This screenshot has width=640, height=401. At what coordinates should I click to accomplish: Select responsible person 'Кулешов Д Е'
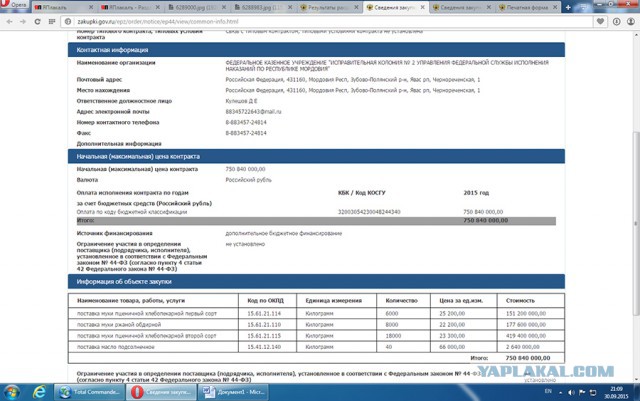(241, 101)
